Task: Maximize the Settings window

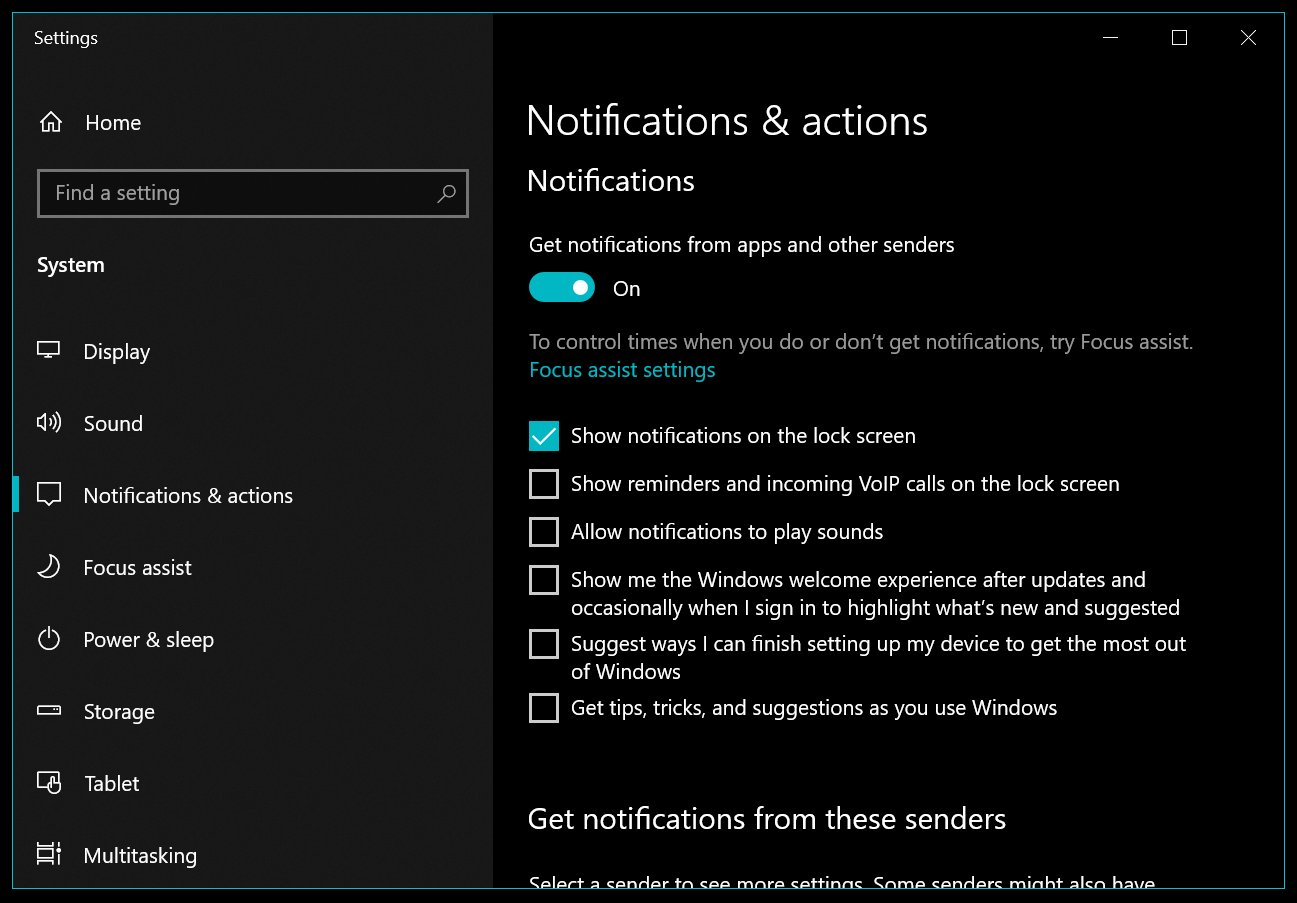Action: (x=1180, y=38)
